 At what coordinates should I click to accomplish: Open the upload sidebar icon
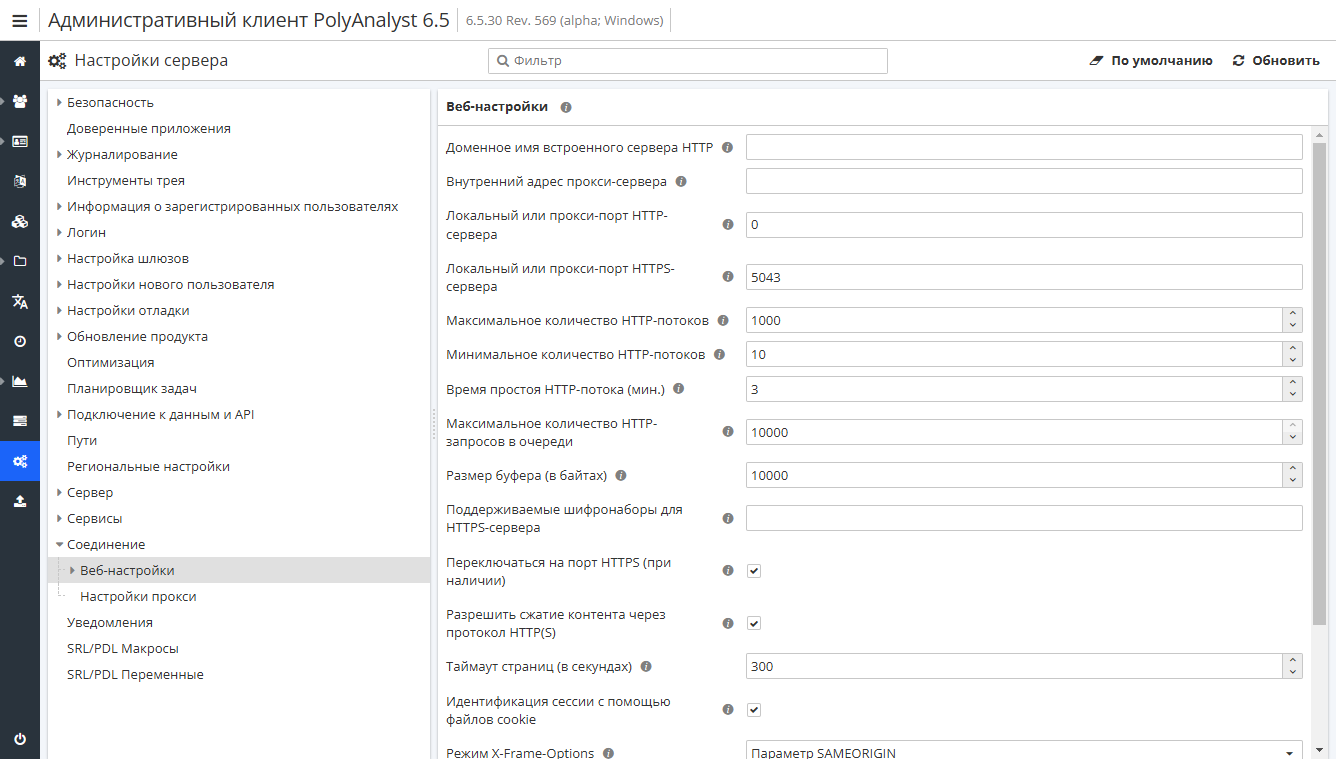[x=20, y=501]
